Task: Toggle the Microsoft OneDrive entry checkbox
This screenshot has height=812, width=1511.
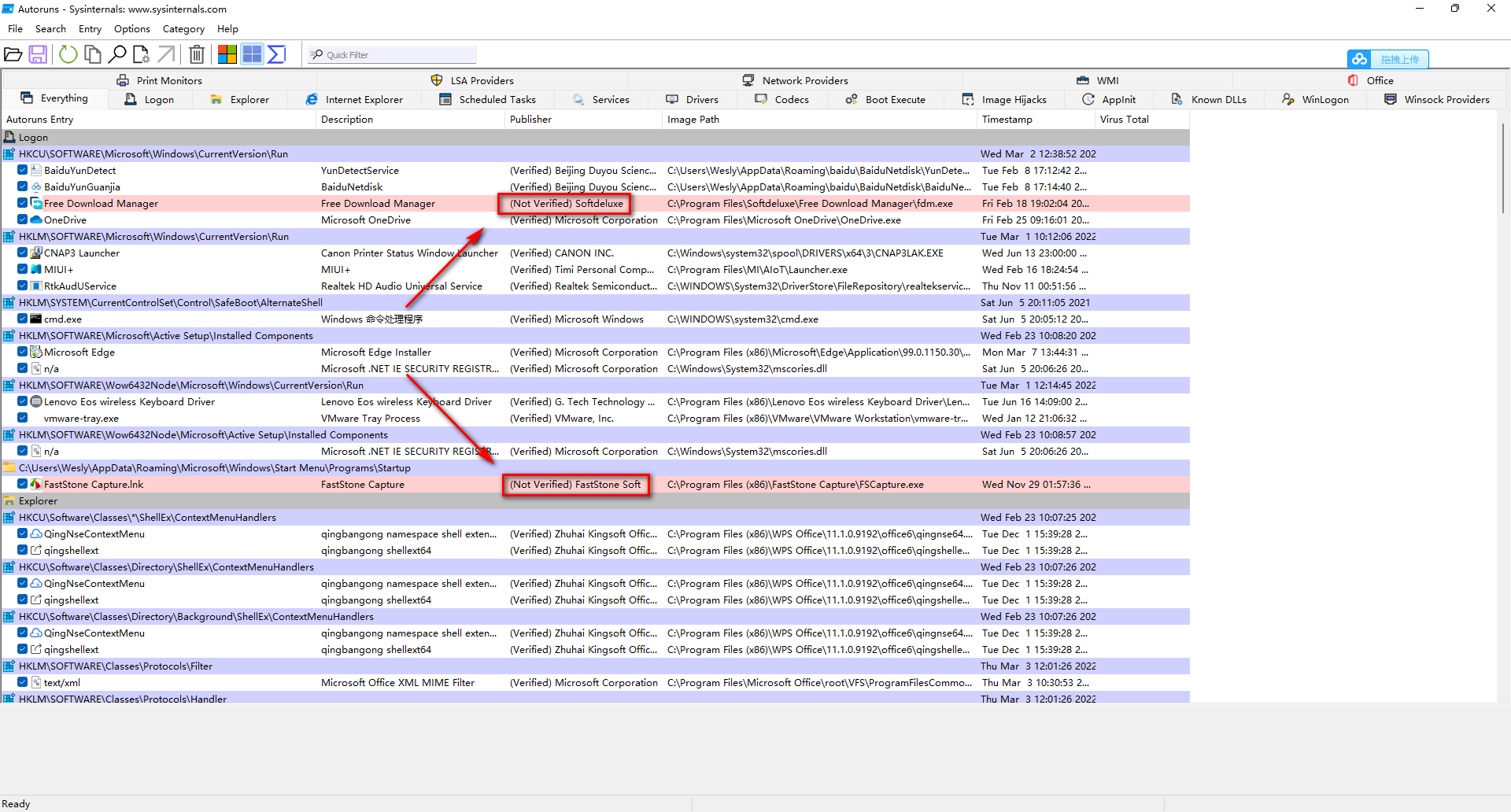Action: pyautogui.click(x=23, y=220)
